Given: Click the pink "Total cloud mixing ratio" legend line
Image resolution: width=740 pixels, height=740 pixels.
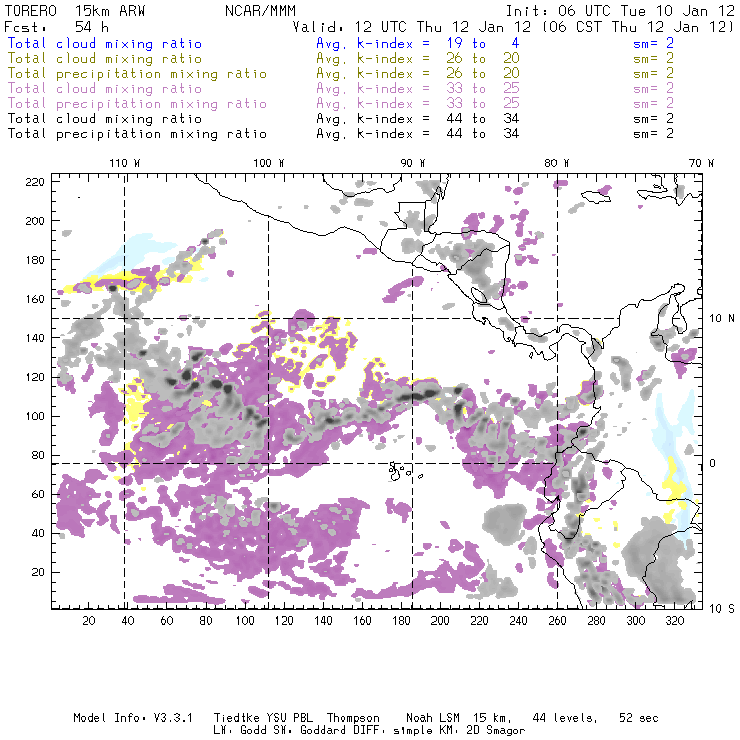Looking at the screenshot, I should [105, 89].
